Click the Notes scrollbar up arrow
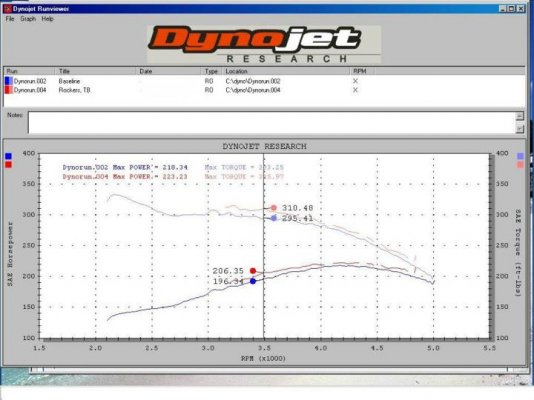Image resolution: width=534 pixels, height=400 pixels. click(x=520, y=116)
